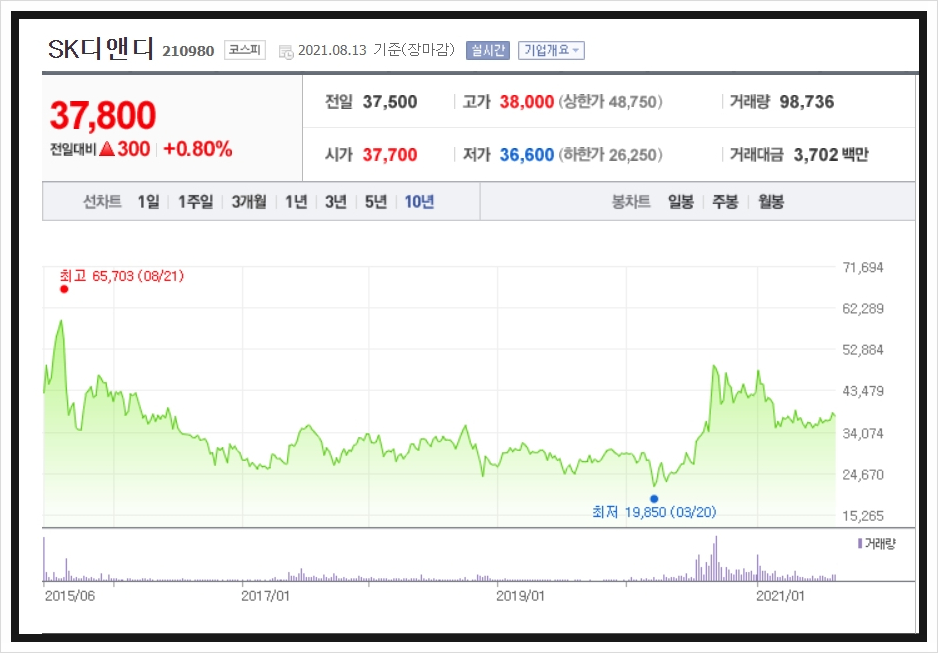Click the 62,289 price axis label
Image resolution: width=938 pixels, height=653 pixels.
click(863, 309)
